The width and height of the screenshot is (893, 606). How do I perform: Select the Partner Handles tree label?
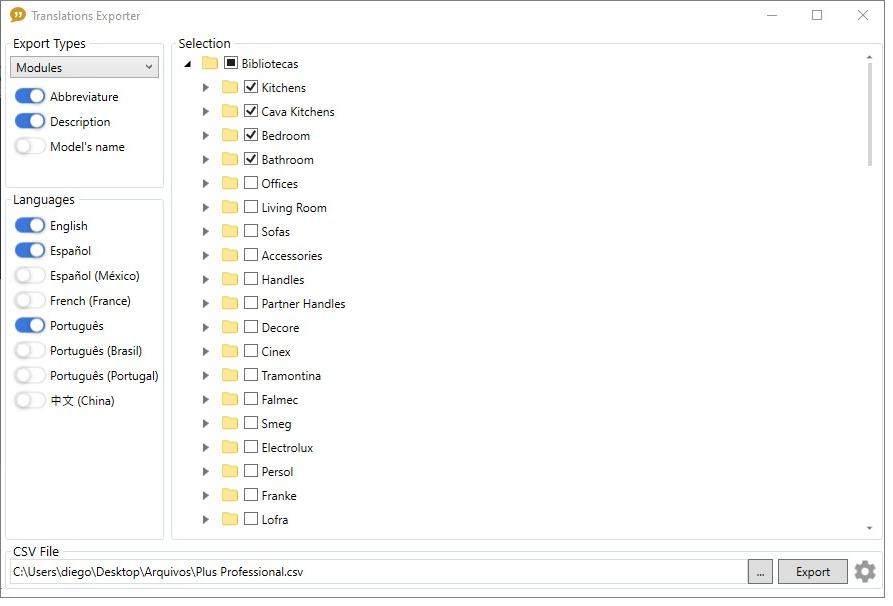pos(306,305)
